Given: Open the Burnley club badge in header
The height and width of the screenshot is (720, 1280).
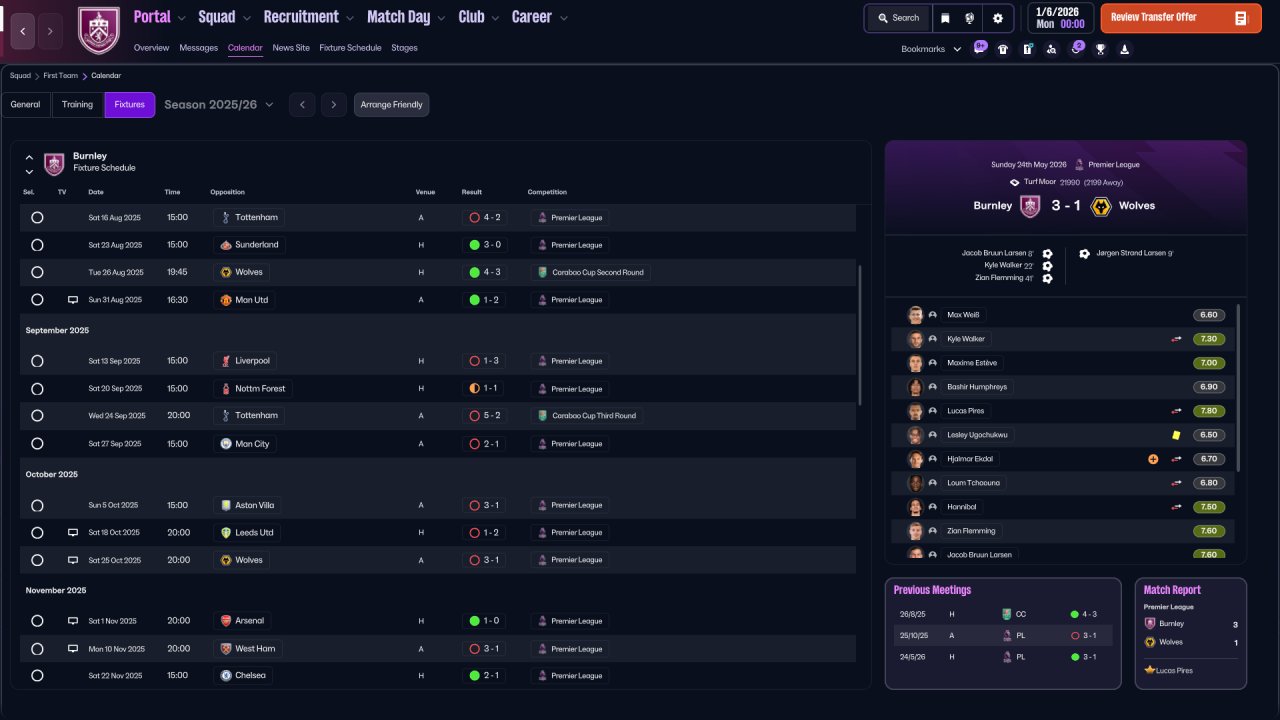Looking at the screenshot, I should click(x=98, y=30).
